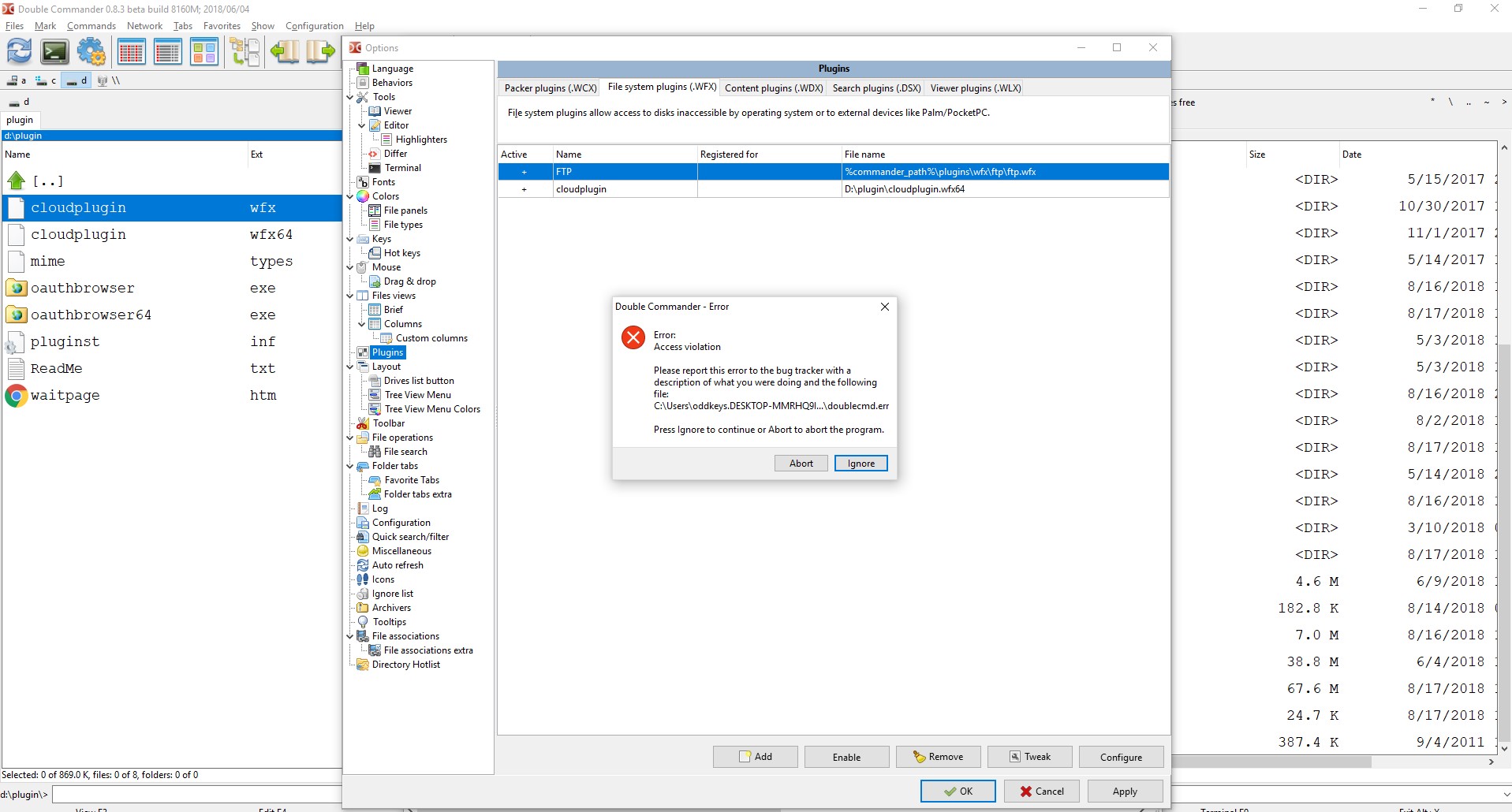Toggle active state of cloudplugin plugin
1512x812 pixels.
click(x=524, y=189)
